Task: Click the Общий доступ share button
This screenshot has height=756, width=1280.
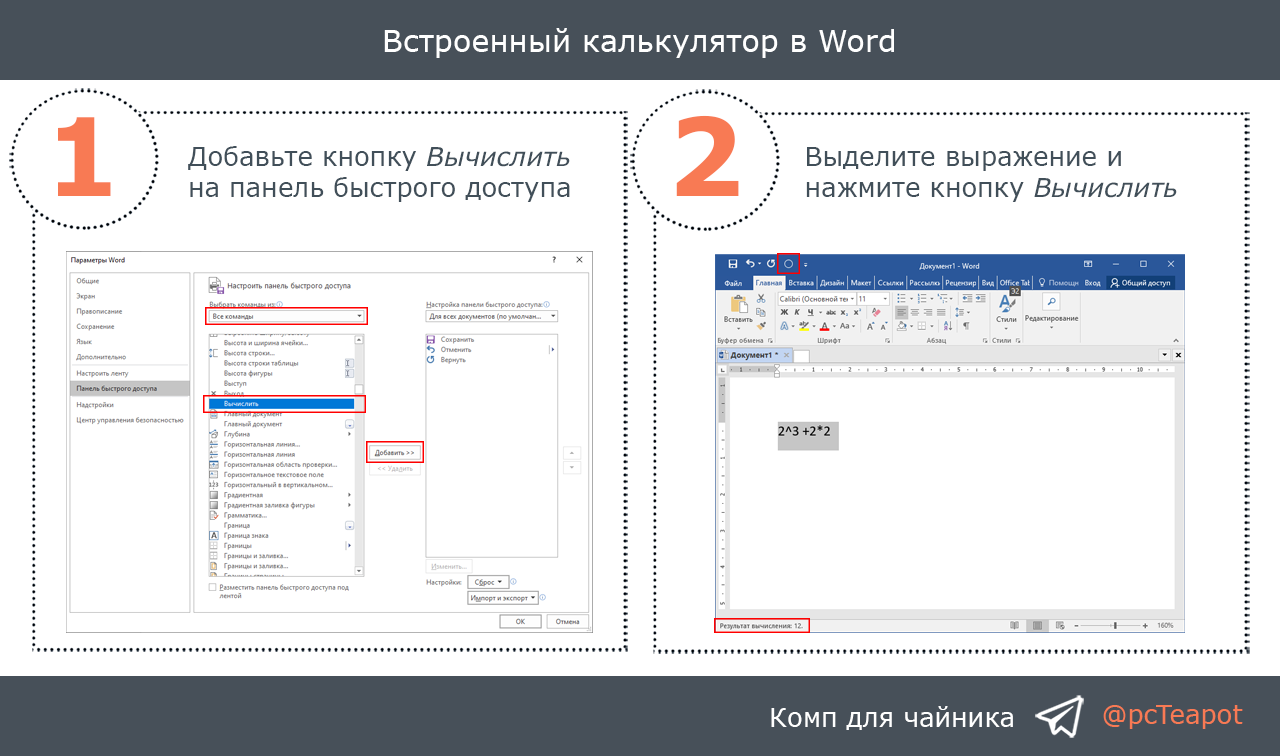Action: point(1140,283)
